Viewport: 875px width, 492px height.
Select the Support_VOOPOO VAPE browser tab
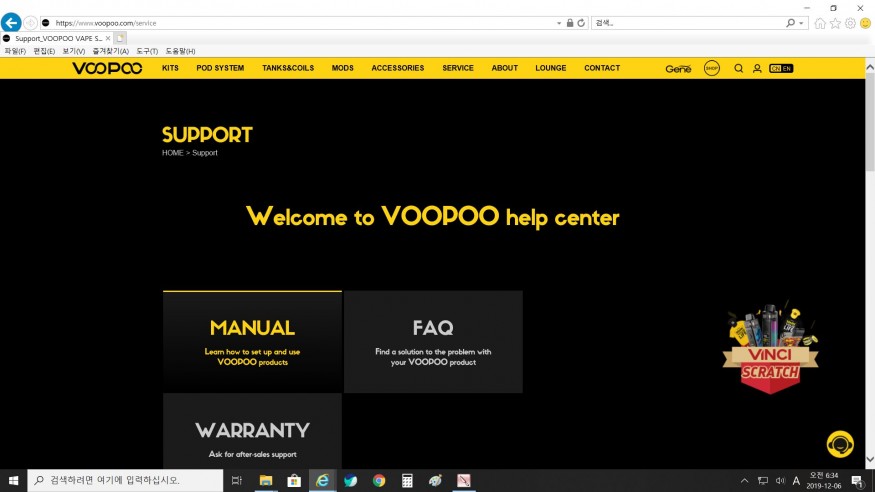tap(57, 38)
